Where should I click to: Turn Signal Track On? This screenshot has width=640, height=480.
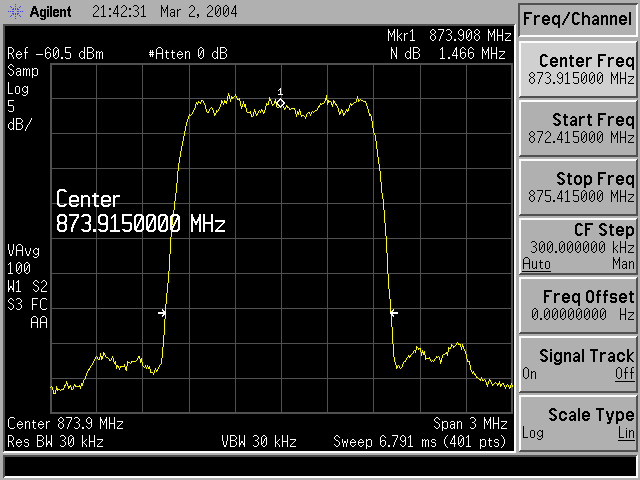pyautogui.click(x=529, y=373)
